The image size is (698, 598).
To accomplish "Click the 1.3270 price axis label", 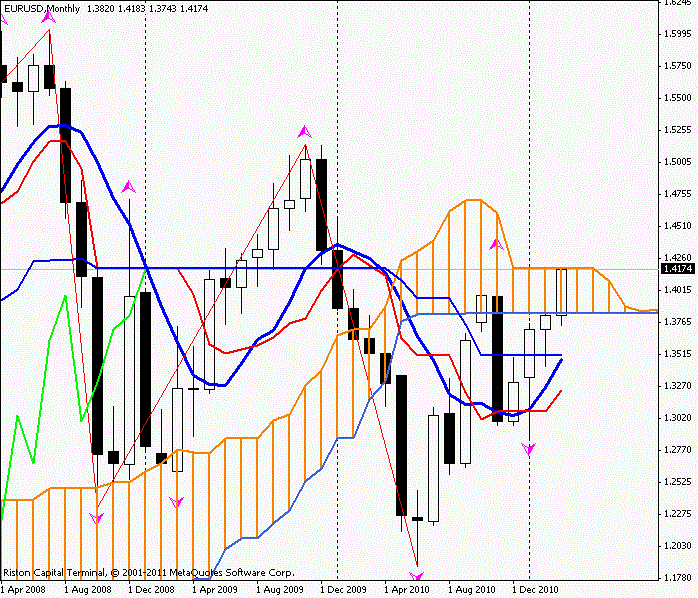I will tap(678, 386).
